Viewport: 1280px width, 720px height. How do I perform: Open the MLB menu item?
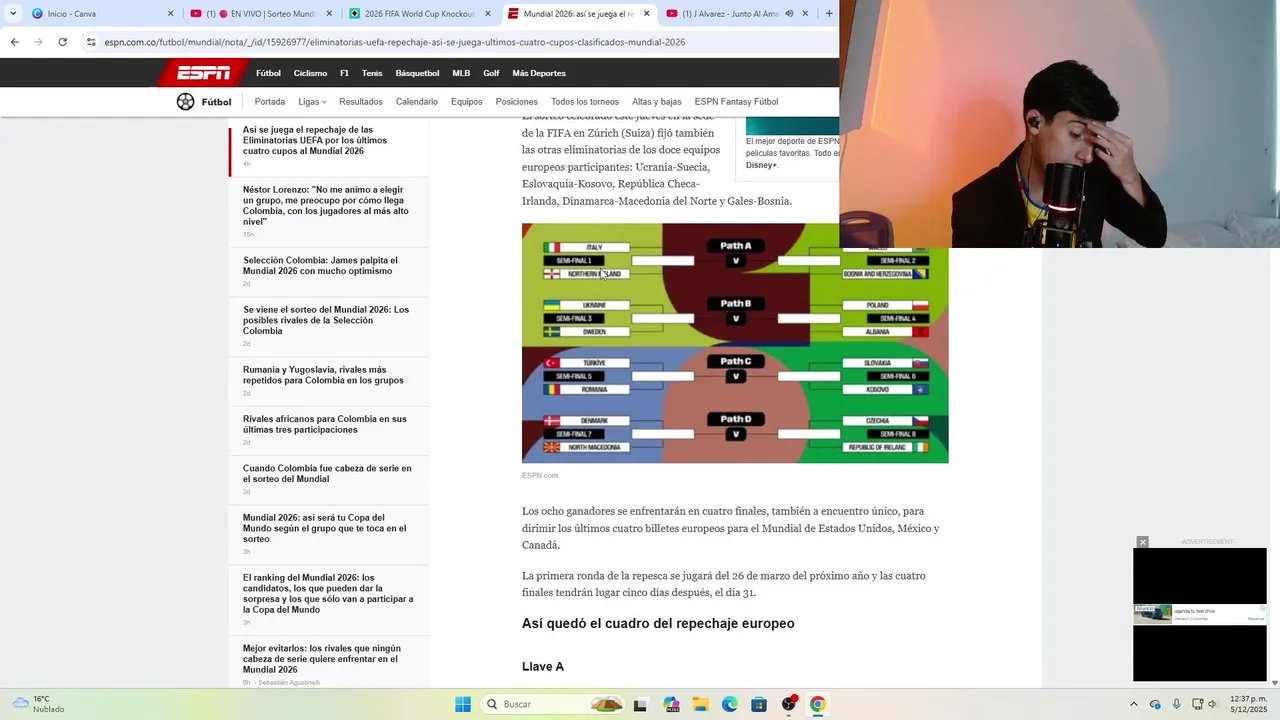tap(461, 73)
